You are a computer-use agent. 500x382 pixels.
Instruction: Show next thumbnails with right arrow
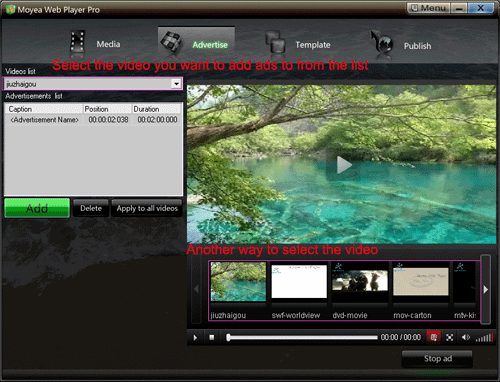(486, 289)
